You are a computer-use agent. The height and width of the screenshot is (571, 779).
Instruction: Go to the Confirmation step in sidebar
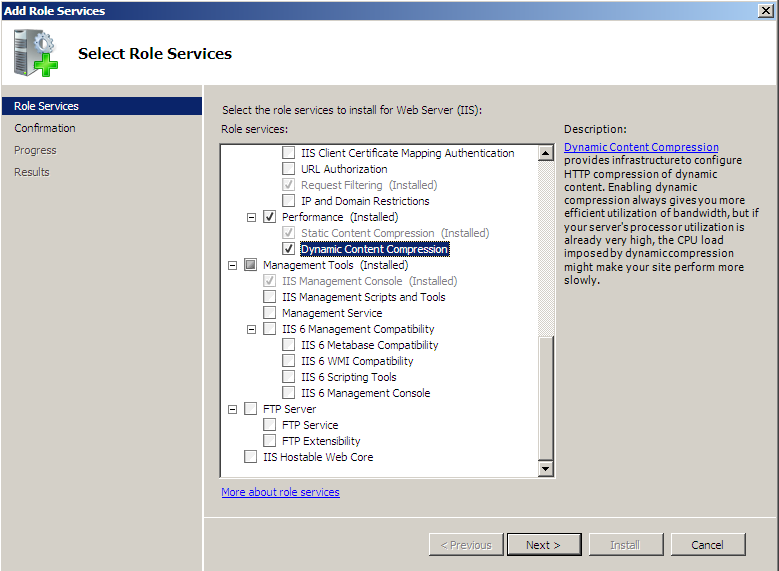[x=45, y=128]
